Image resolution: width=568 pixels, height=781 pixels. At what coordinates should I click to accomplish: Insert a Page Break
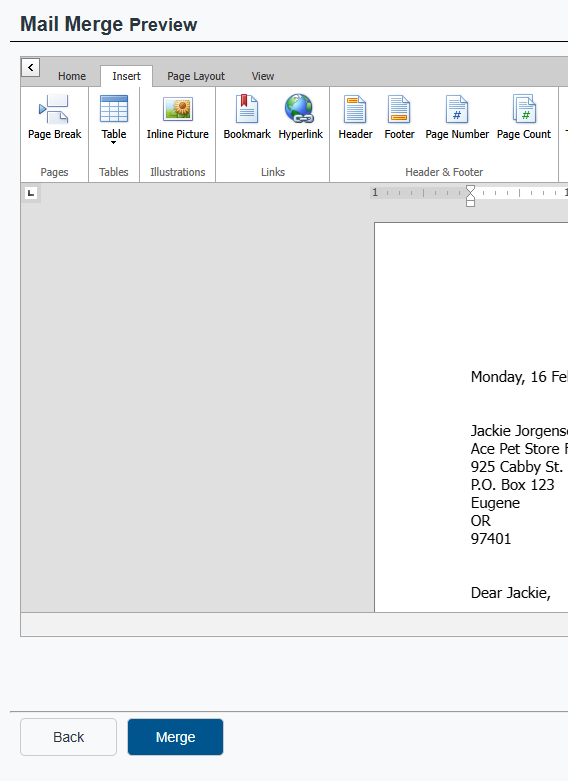click(x=54, y=118)
